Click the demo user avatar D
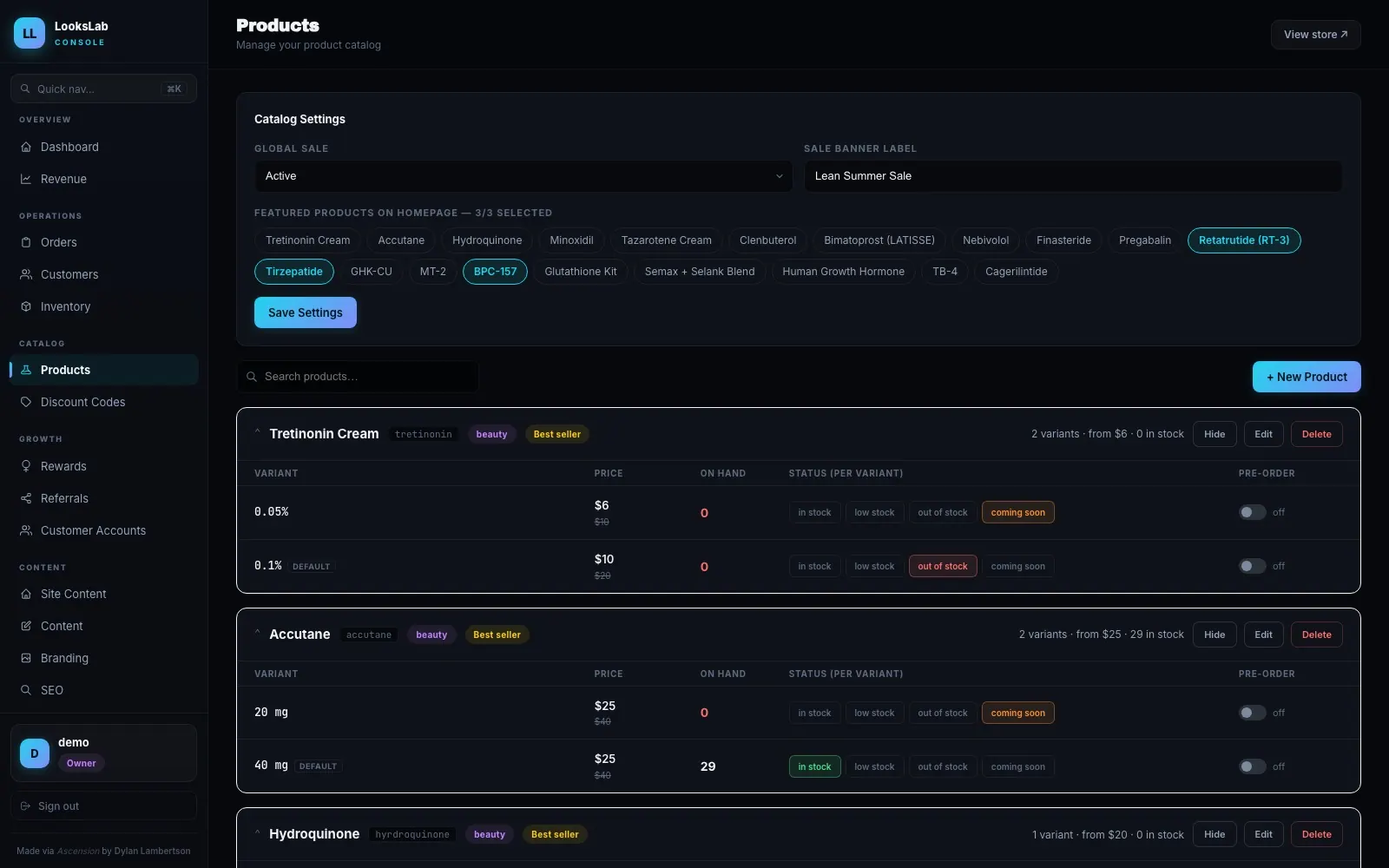 click(x=35, y=753)
